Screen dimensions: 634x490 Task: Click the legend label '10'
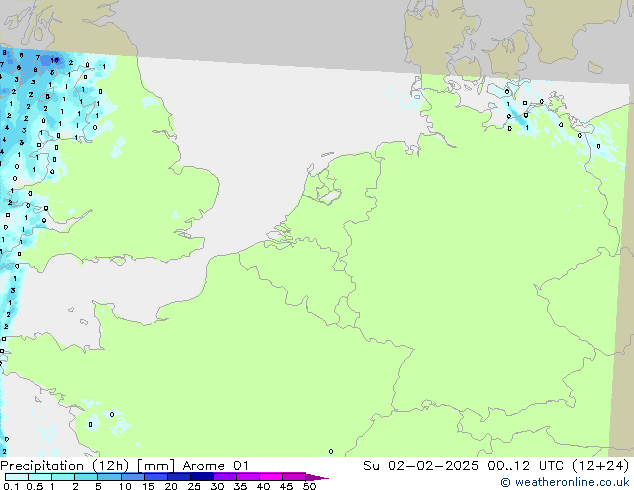pyautogui.click(x=125, y=486)
